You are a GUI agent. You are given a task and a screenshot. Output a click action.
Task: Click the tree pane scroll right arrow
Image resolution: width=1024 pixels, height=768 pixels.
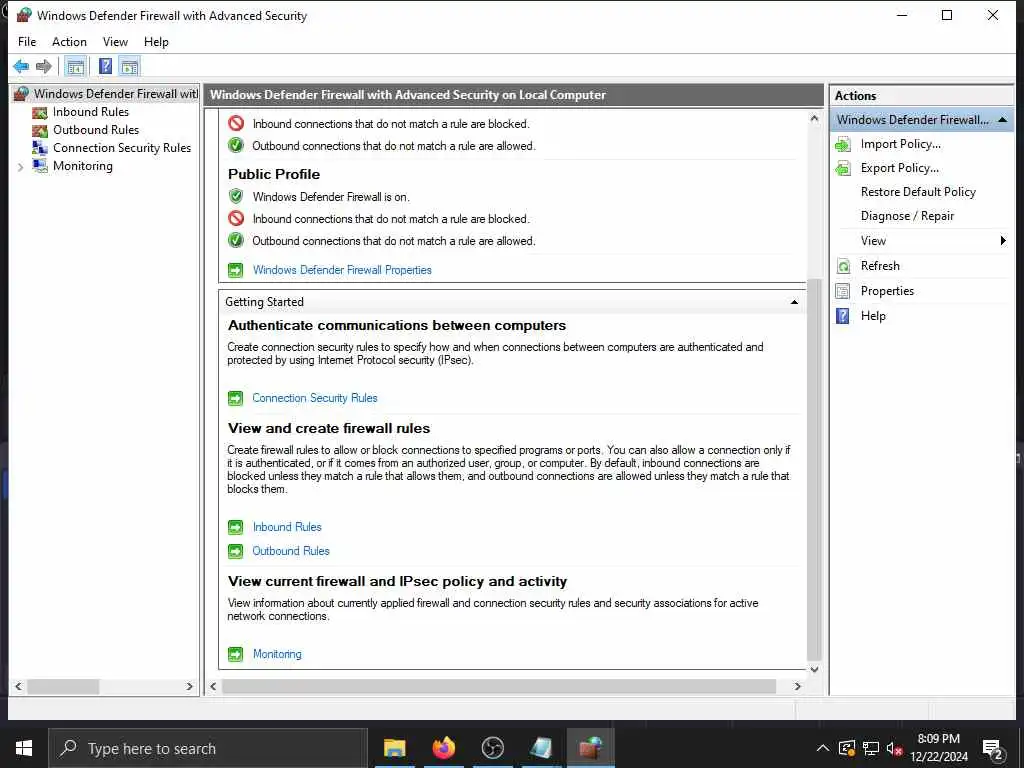pyautogui.click(x=189, y=686)
